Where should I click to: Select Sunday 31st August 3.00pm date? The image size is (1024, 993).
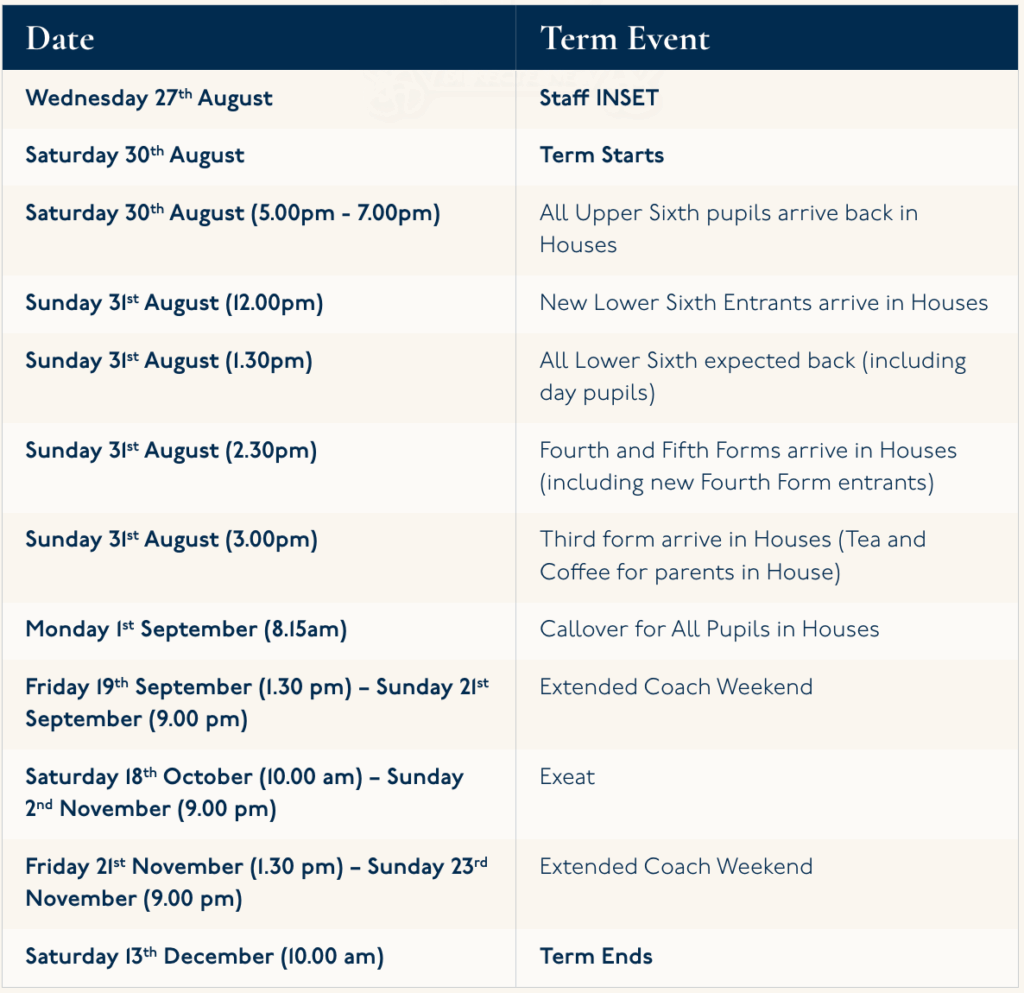(x=172, y=540)
